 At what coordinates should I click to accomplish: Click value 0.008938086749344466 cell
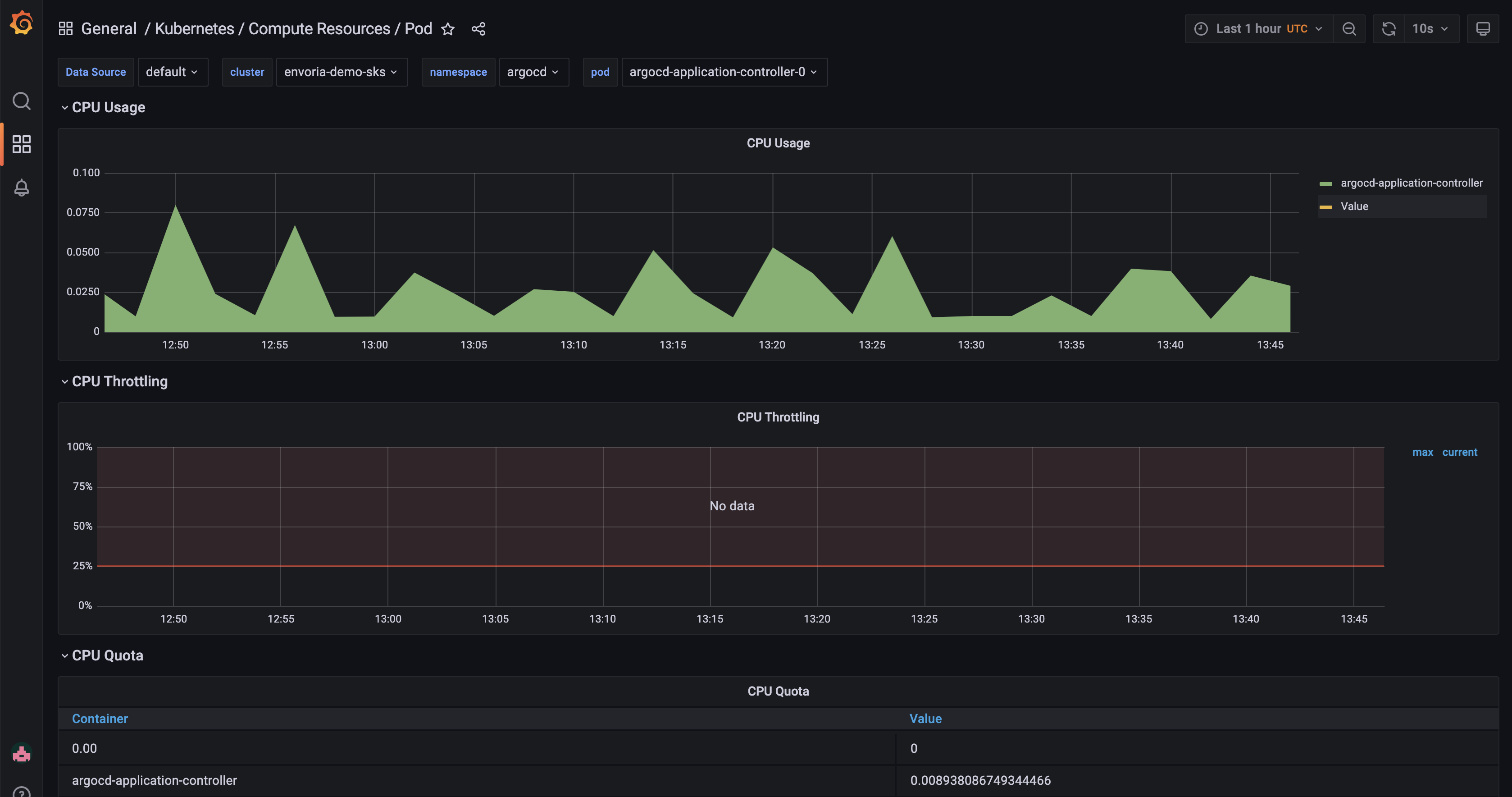pos(1198,781)
